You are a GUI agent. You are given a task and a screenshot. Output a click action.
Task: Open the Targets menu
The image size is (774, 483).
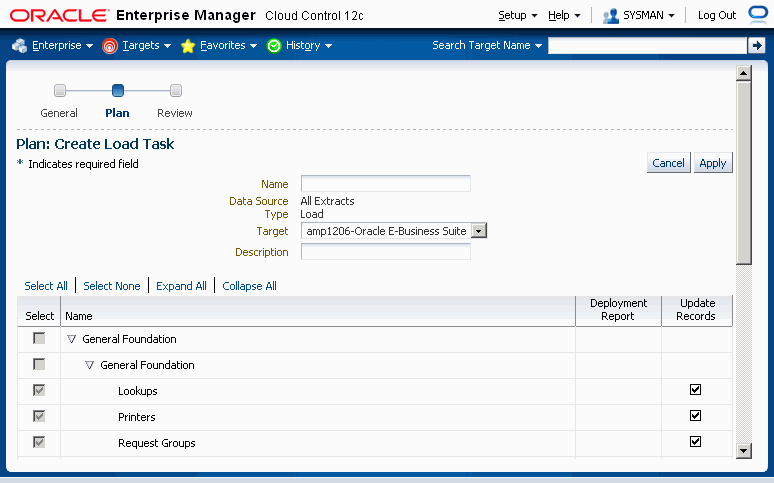[x=147, y=45]
